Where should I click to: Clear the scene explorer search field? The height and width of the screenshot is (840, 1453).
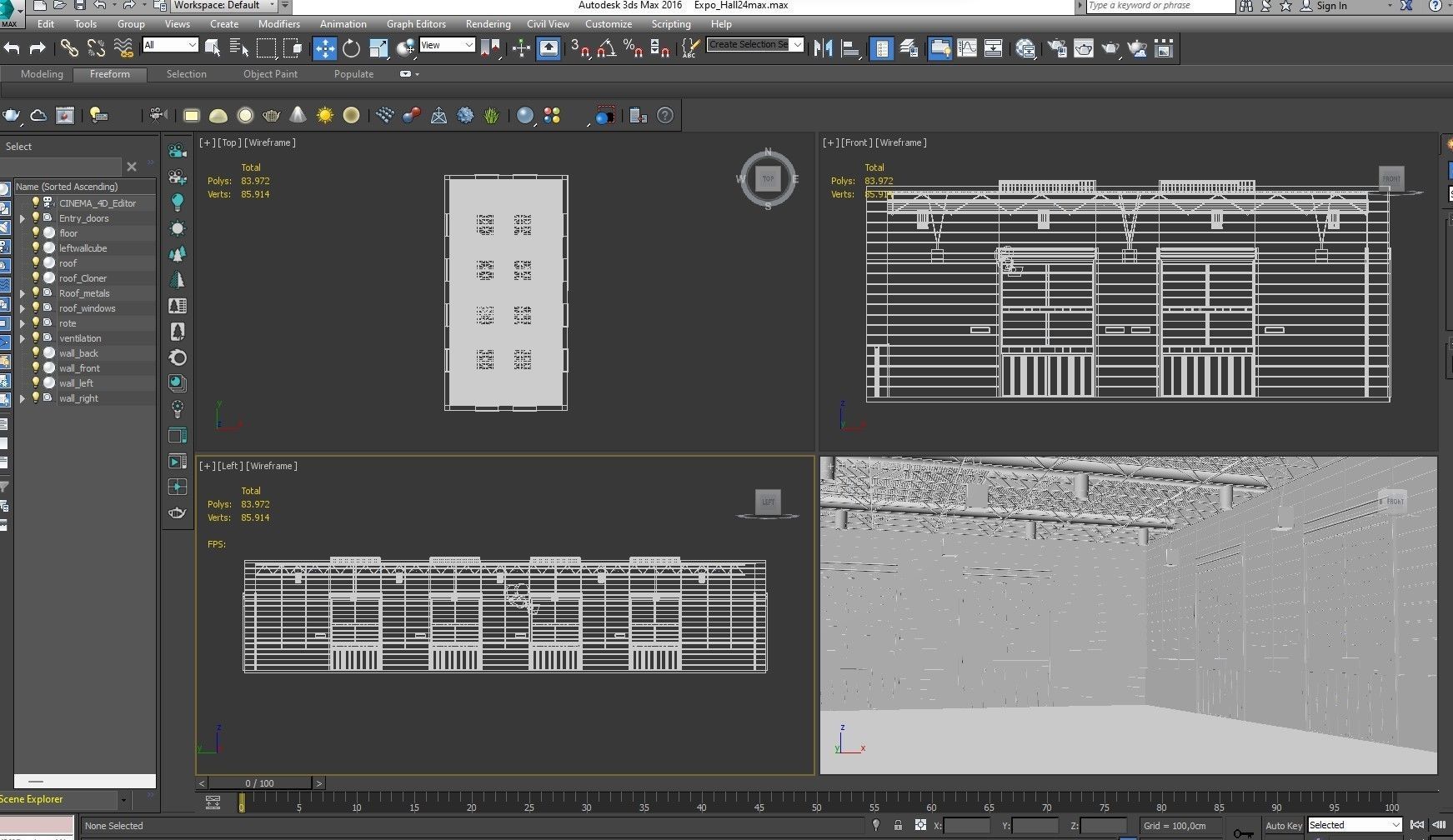(131, 167)
